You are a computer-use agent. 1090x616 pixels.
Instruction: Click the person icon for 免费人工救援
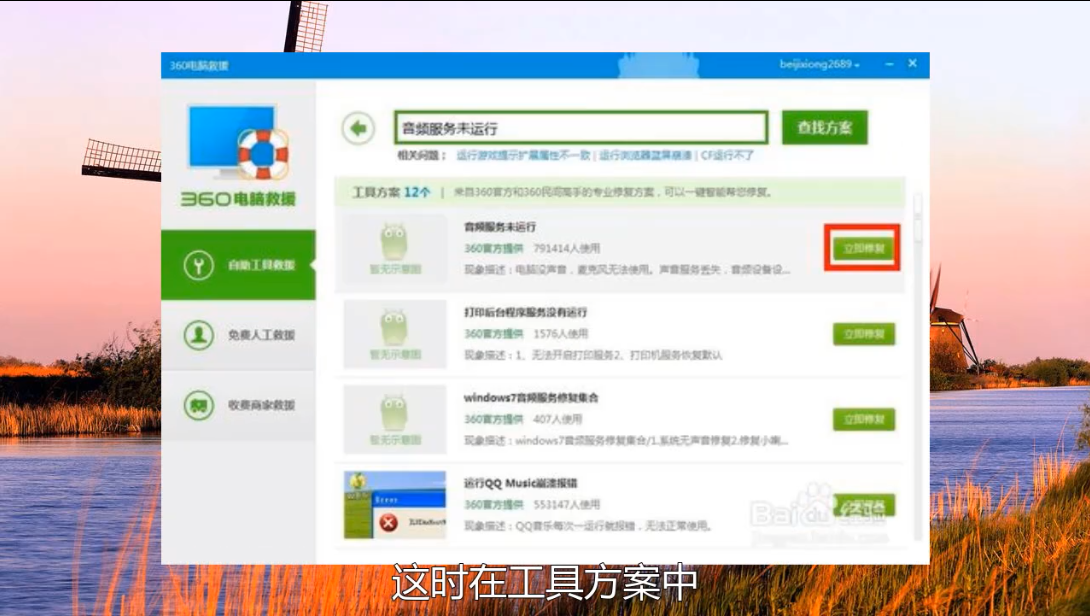point(198,335)
